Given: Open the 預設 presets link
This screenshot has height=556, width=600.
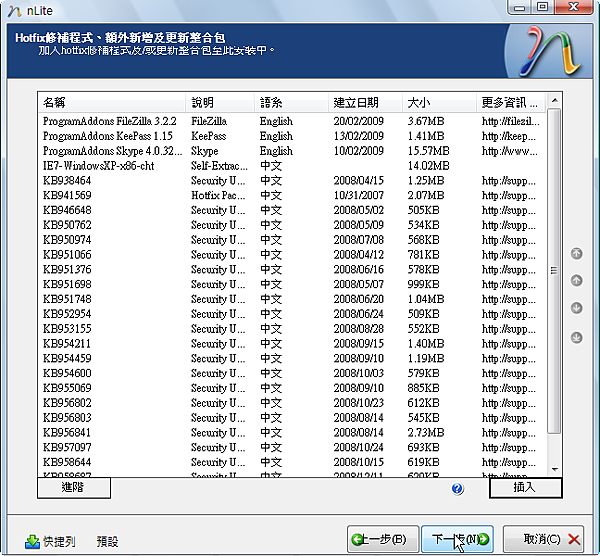Looking at the screenshot, I should tap(107, 541).
